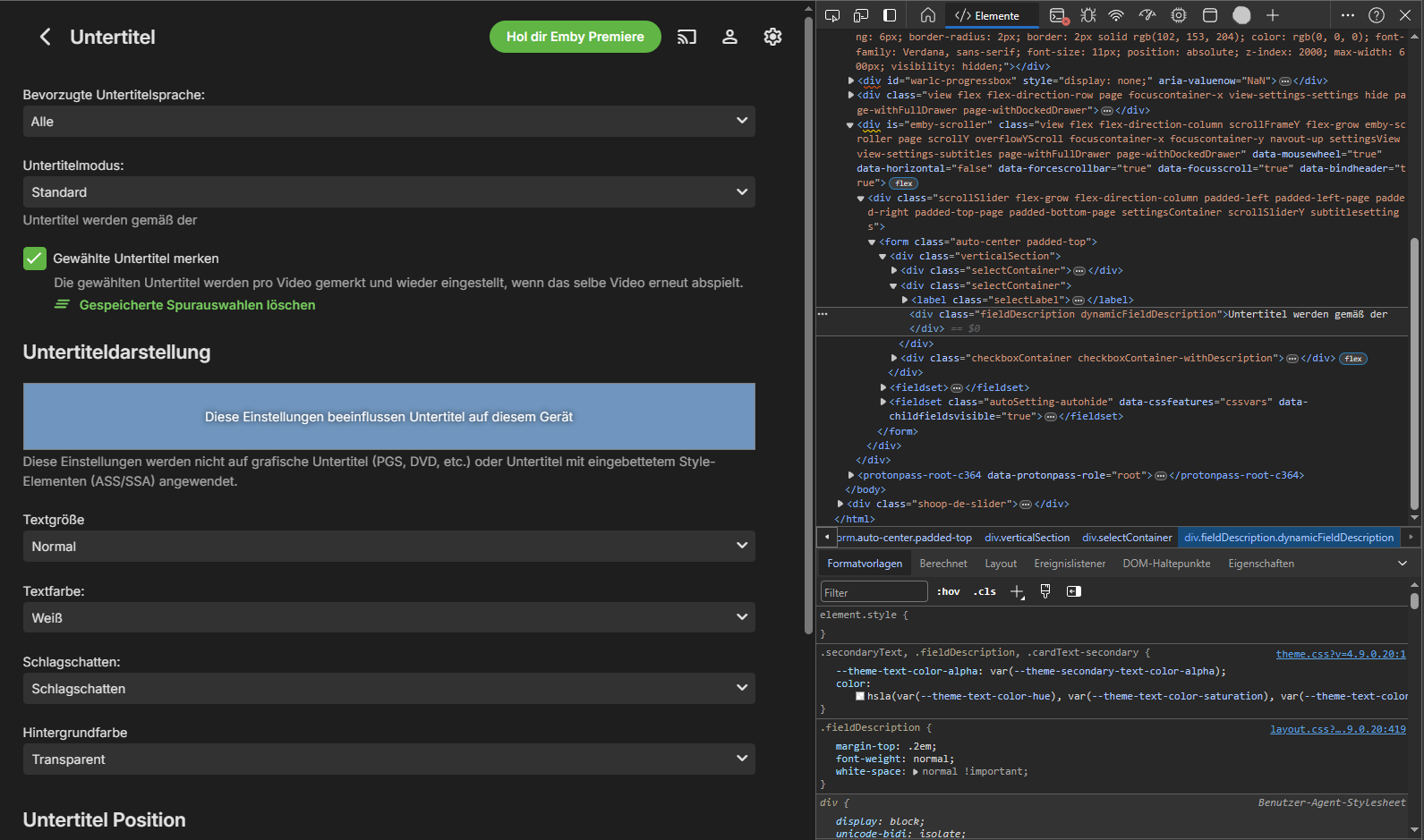This screenshot has width=1424, height=840.
Task: Click the cast to device icon
Action: pyautogui.click(x=686, y=37)
